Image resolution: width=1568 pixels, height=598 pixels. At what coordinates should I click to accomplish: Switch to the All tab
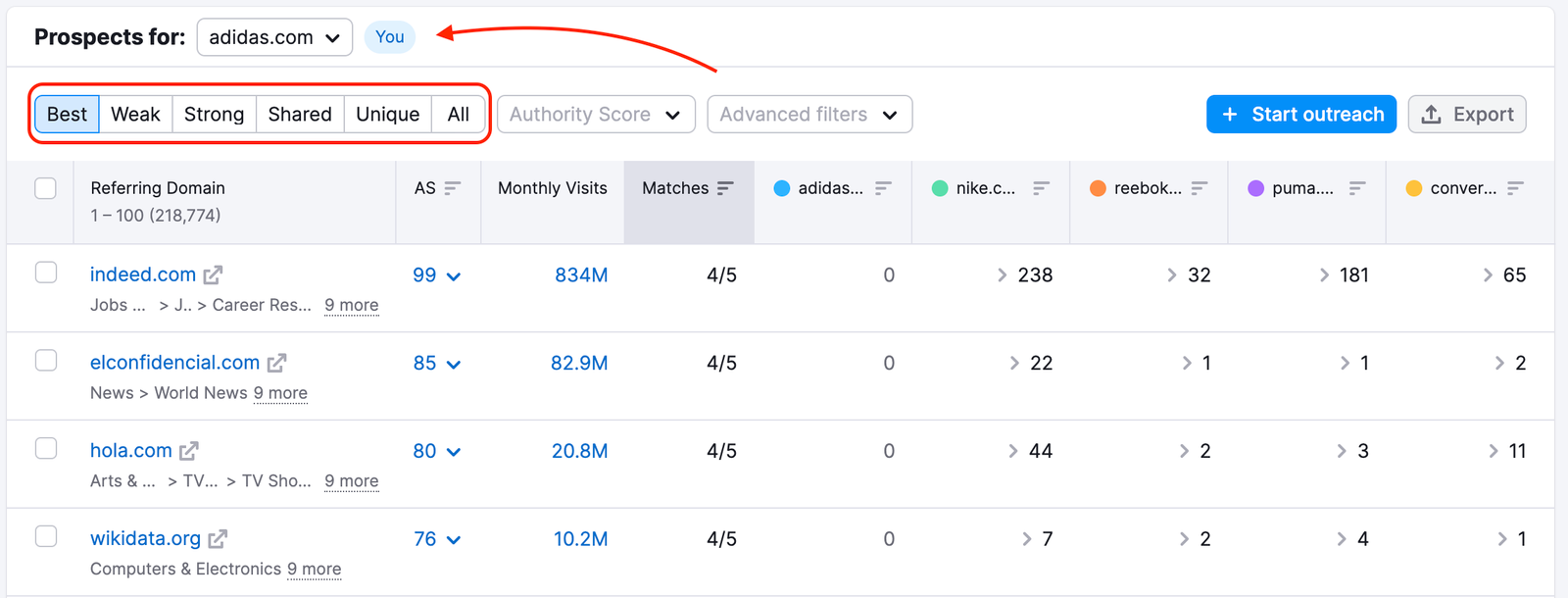[458, 115]
